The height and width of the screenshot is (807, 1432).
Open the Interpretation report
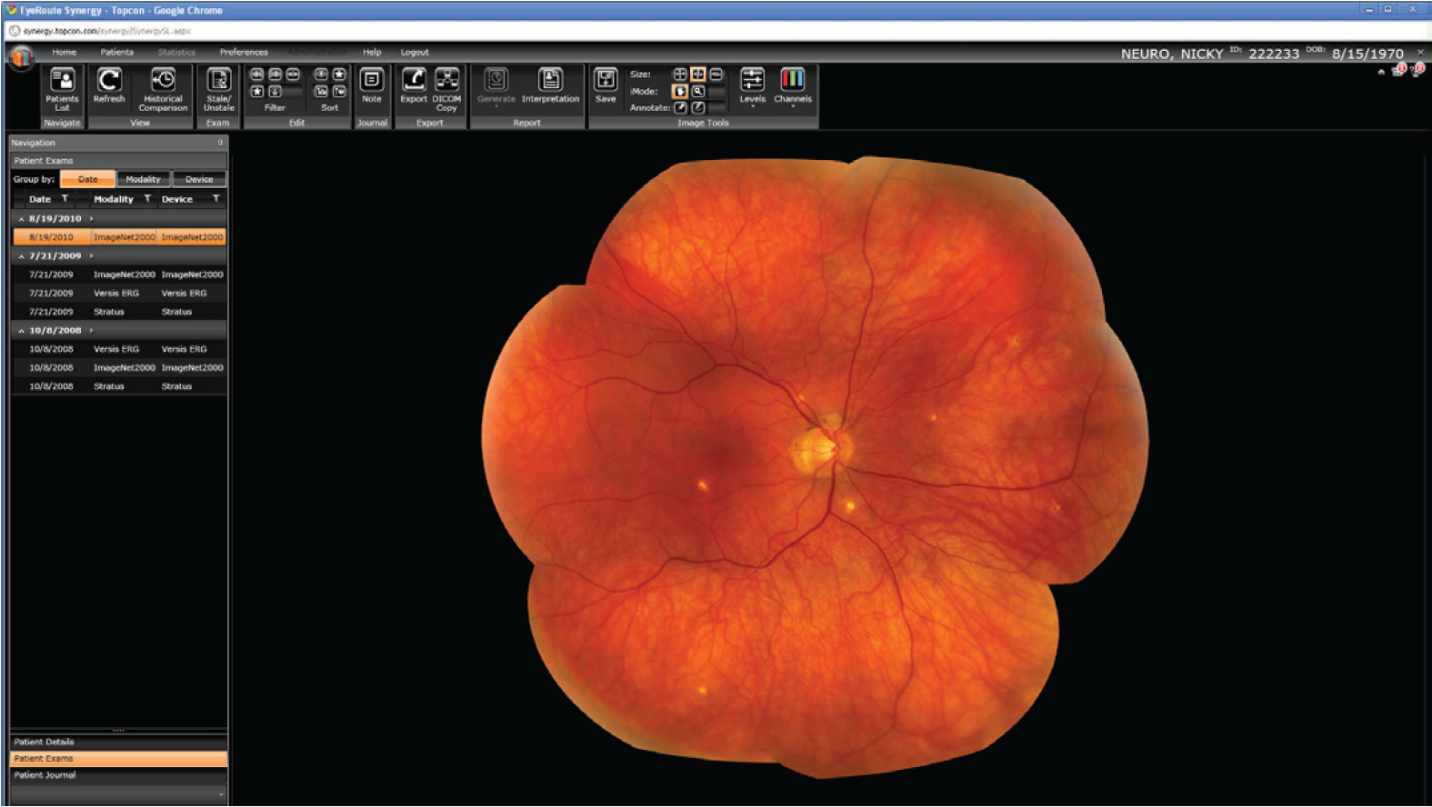click(550, 86)
